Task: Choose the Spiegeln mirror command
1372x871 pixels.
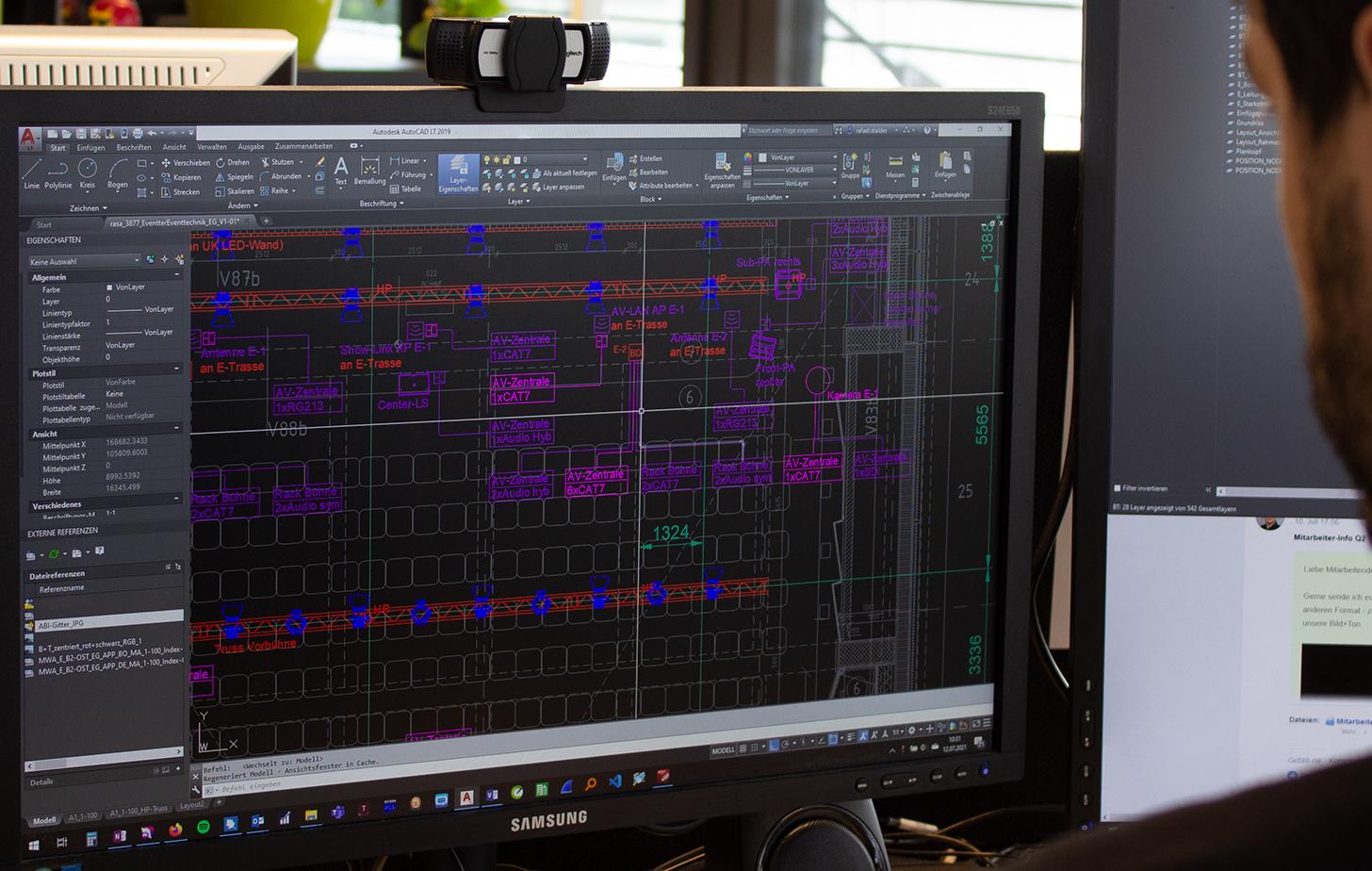Action: click(x=235, y=176)
